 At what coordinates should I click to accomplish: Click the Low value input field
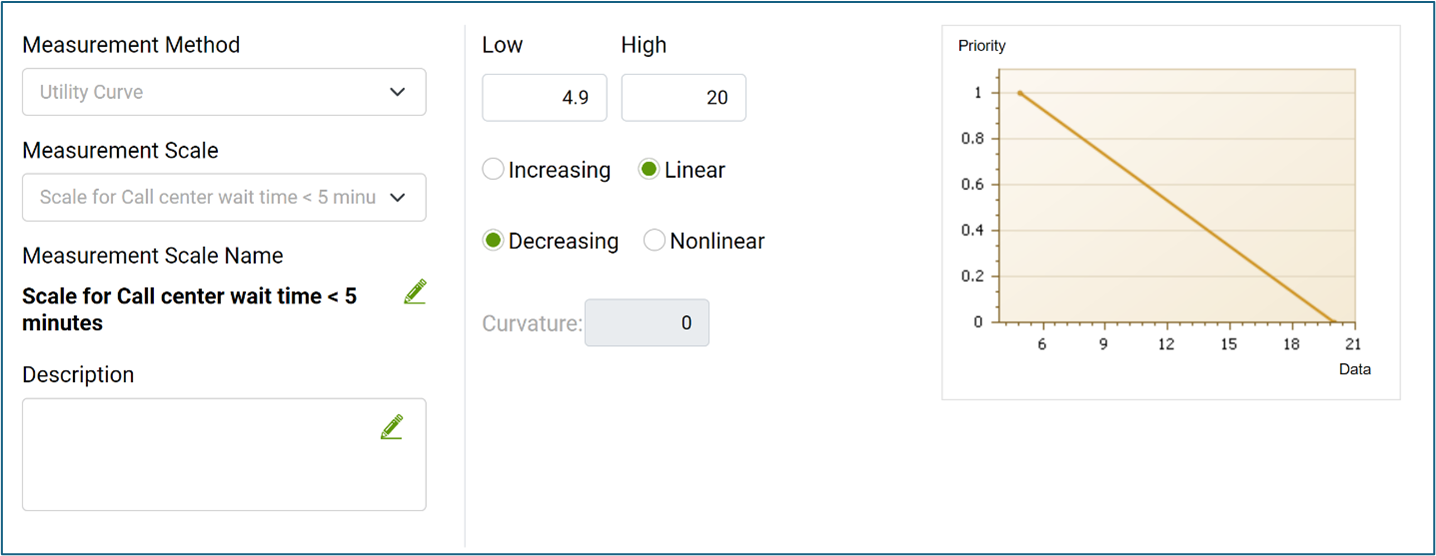[544, 98]
